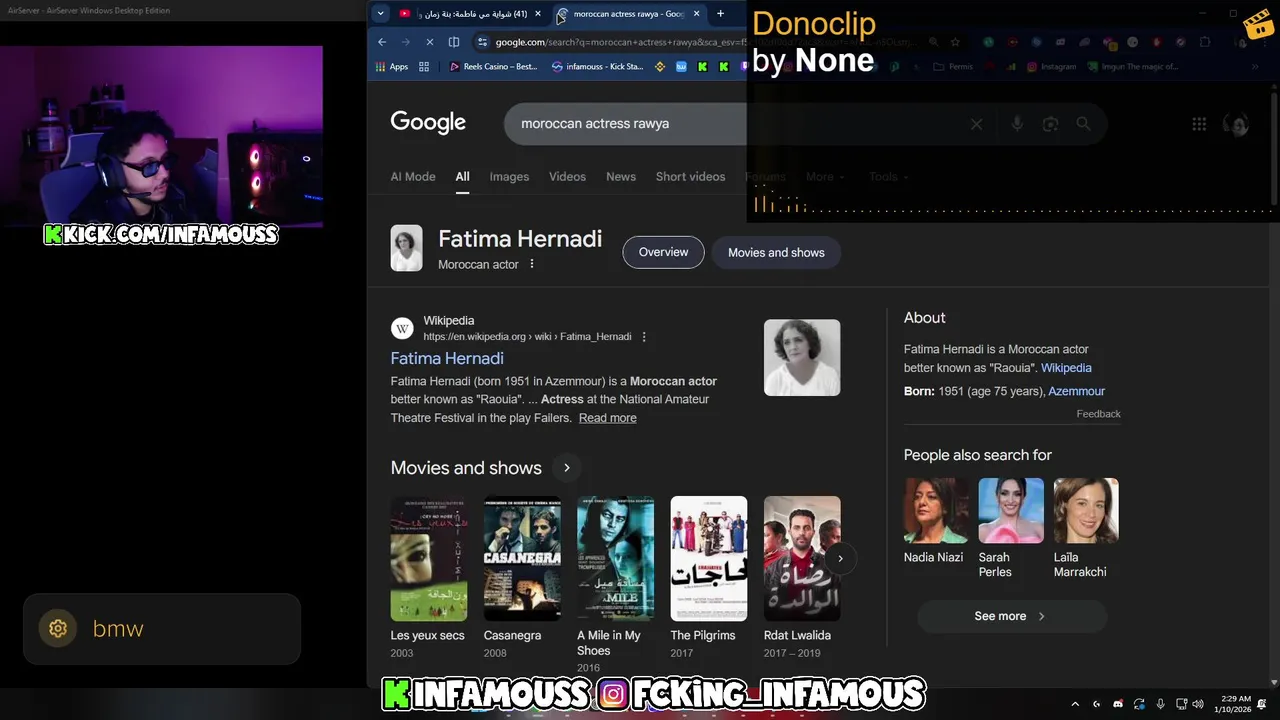Open The Pilgrims movie poster
Image resolution: width=1280 pixels, height=720 pixels.
(x=709, y=559)
